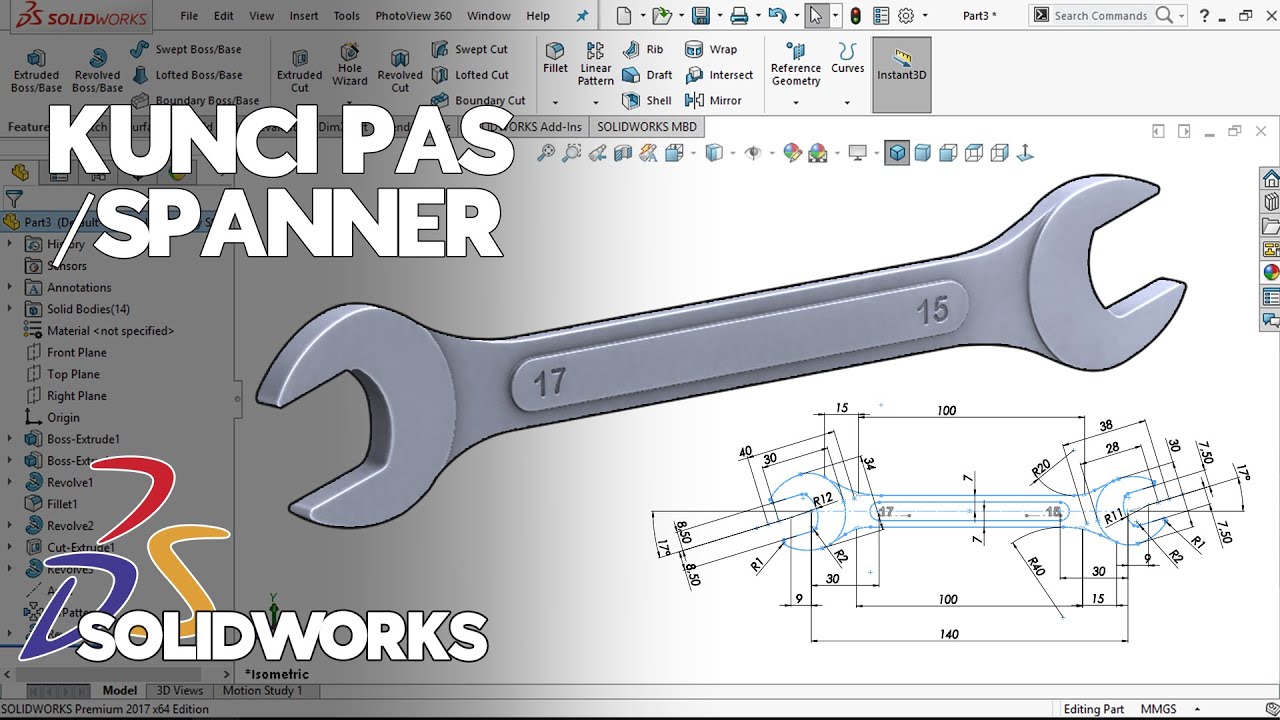Click the Rebuild traffic light icon

(x=855, y=16)
